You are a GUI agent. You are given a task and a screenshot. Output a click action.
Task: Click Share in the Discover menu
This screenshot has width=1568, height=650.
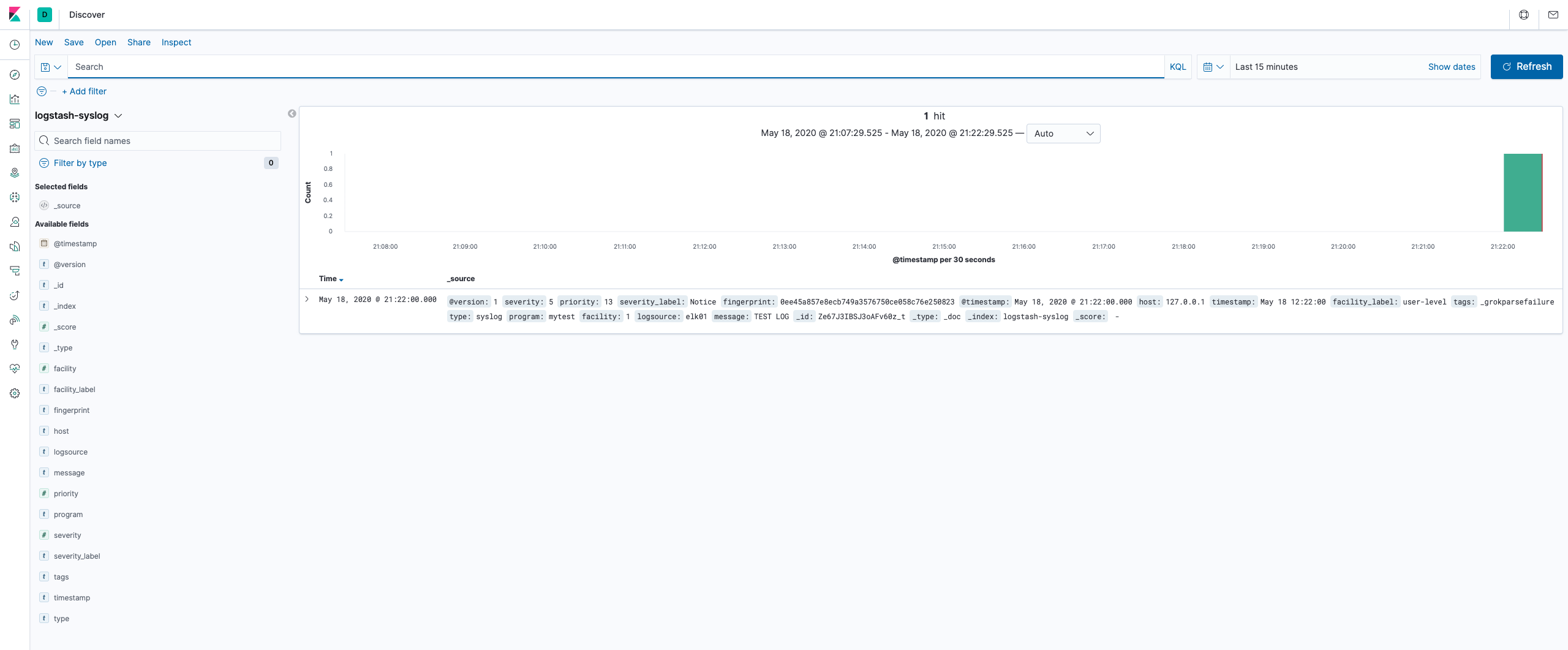[139, 42]
